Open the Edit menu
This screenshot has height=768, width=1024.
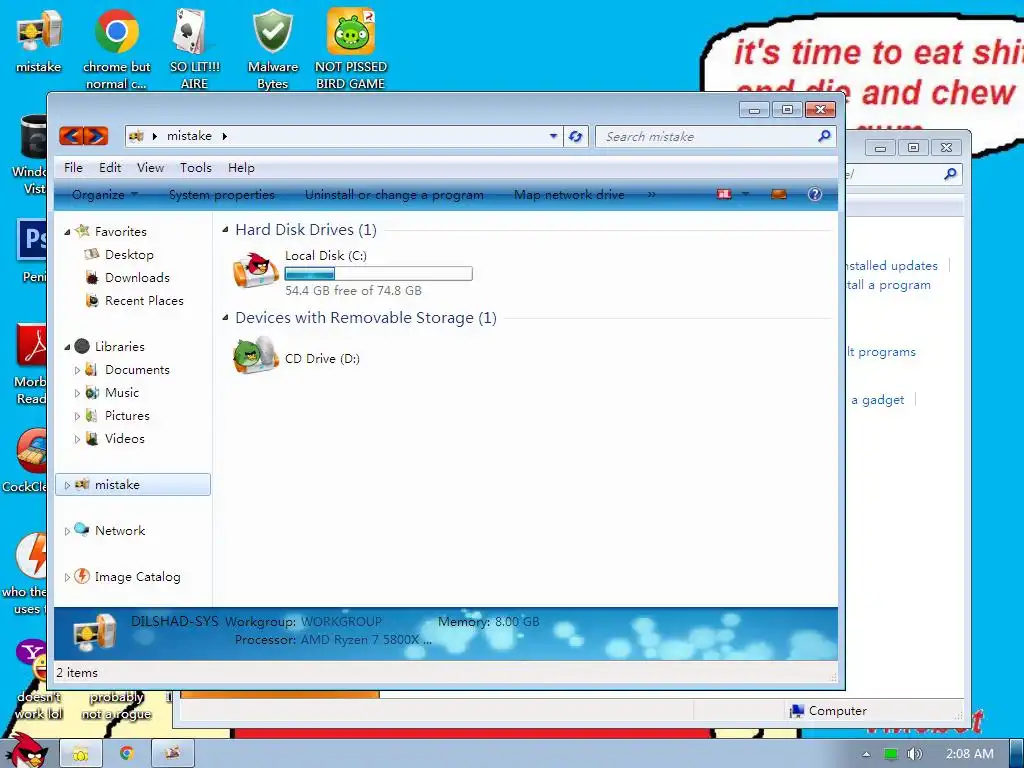pyautogui.click(x=110, y=168)
